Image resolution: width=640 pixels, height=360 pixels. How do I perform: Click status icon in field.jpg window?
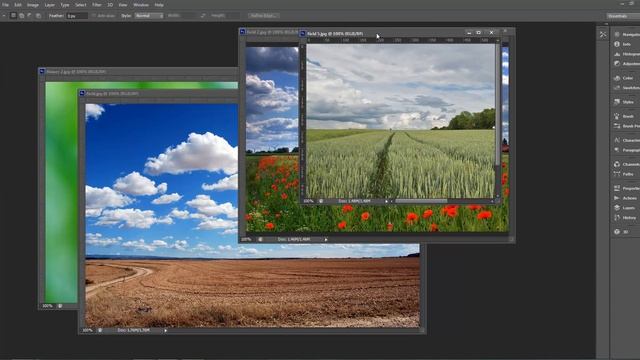click(100, 330)
